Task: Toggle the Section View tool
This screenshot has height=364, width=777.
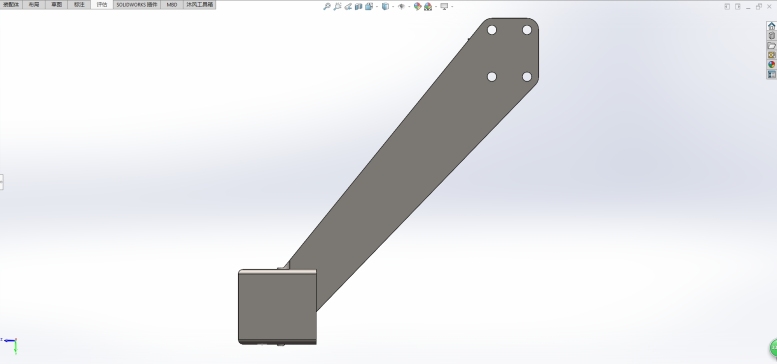Action: click(x=358, y=6)
